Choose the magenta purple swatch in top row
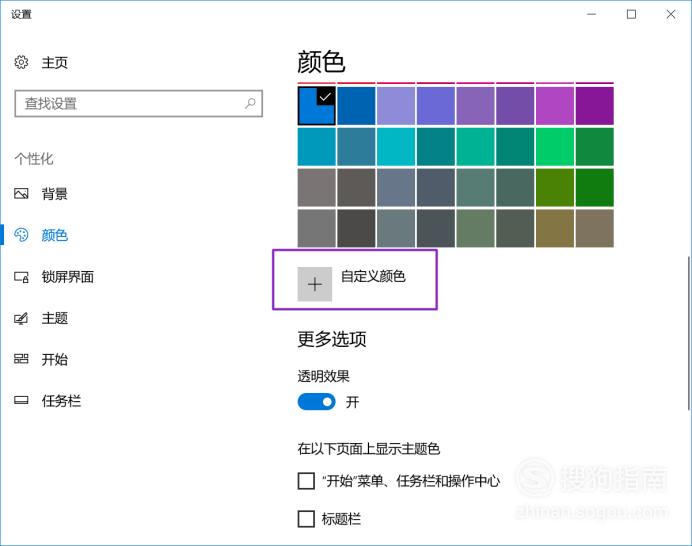The width and height of the screenshot is (692, 546). 555,106
